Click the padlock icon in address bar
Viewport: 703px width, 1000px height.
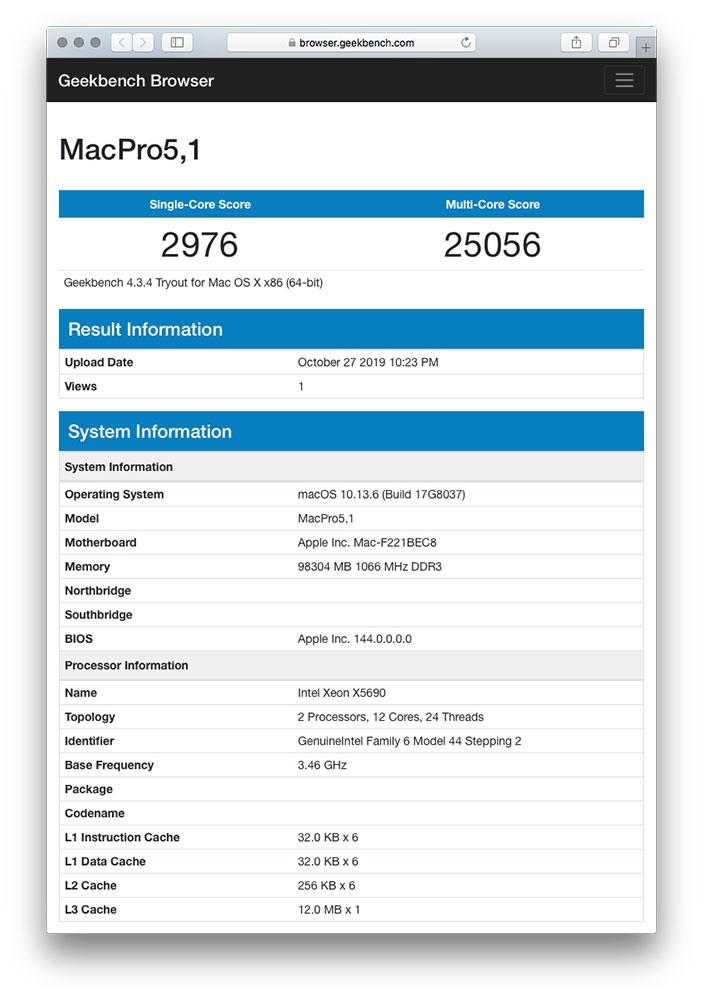(x=292, y=43)
